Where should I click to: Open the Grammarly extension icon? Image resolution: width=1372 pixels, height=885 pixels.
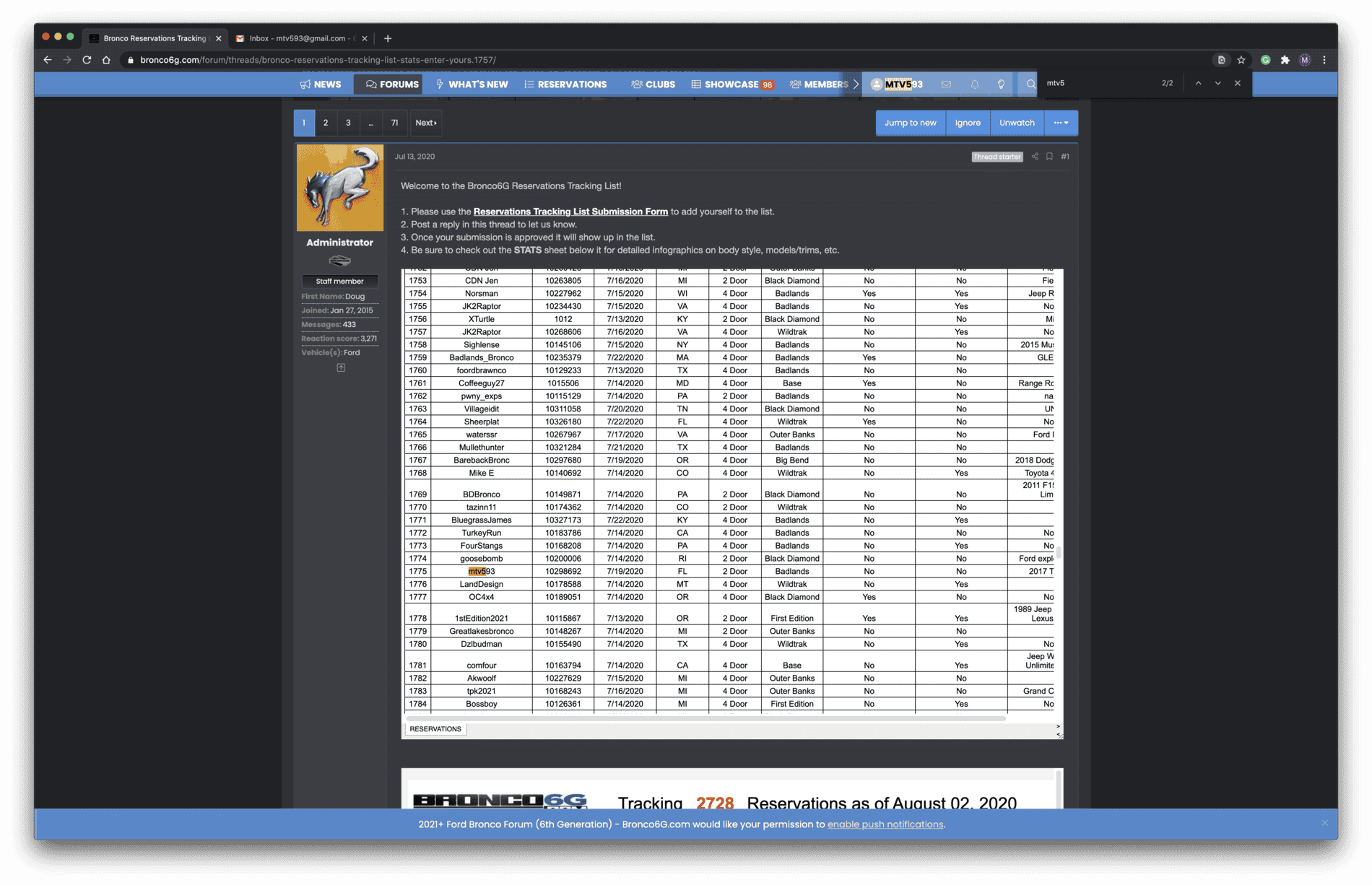[x=1266, y=60]
